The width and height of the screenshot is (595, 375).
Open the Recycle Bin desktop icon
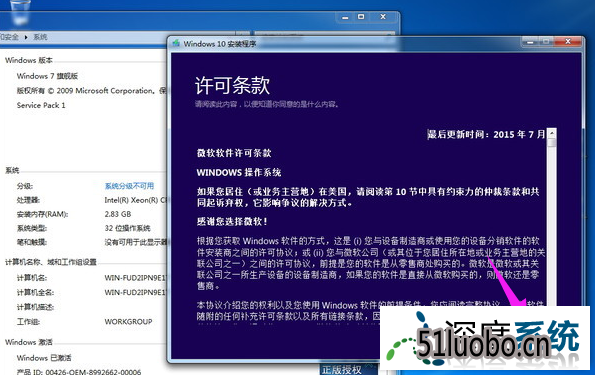[x=20, y=11]
